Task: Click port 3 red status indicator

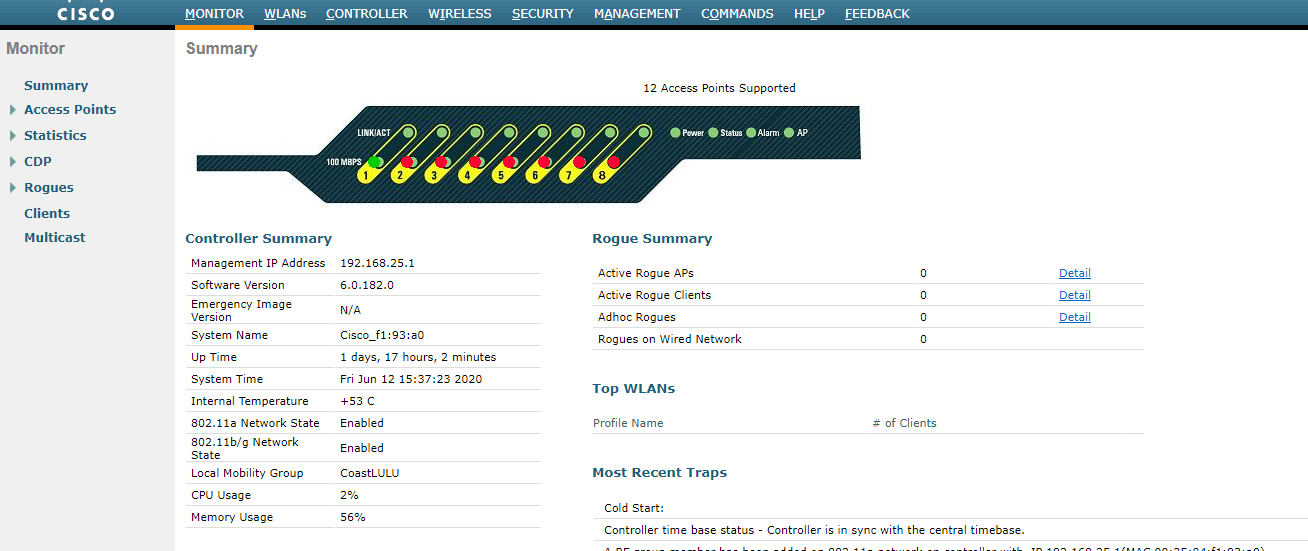Action: [442, 162]
